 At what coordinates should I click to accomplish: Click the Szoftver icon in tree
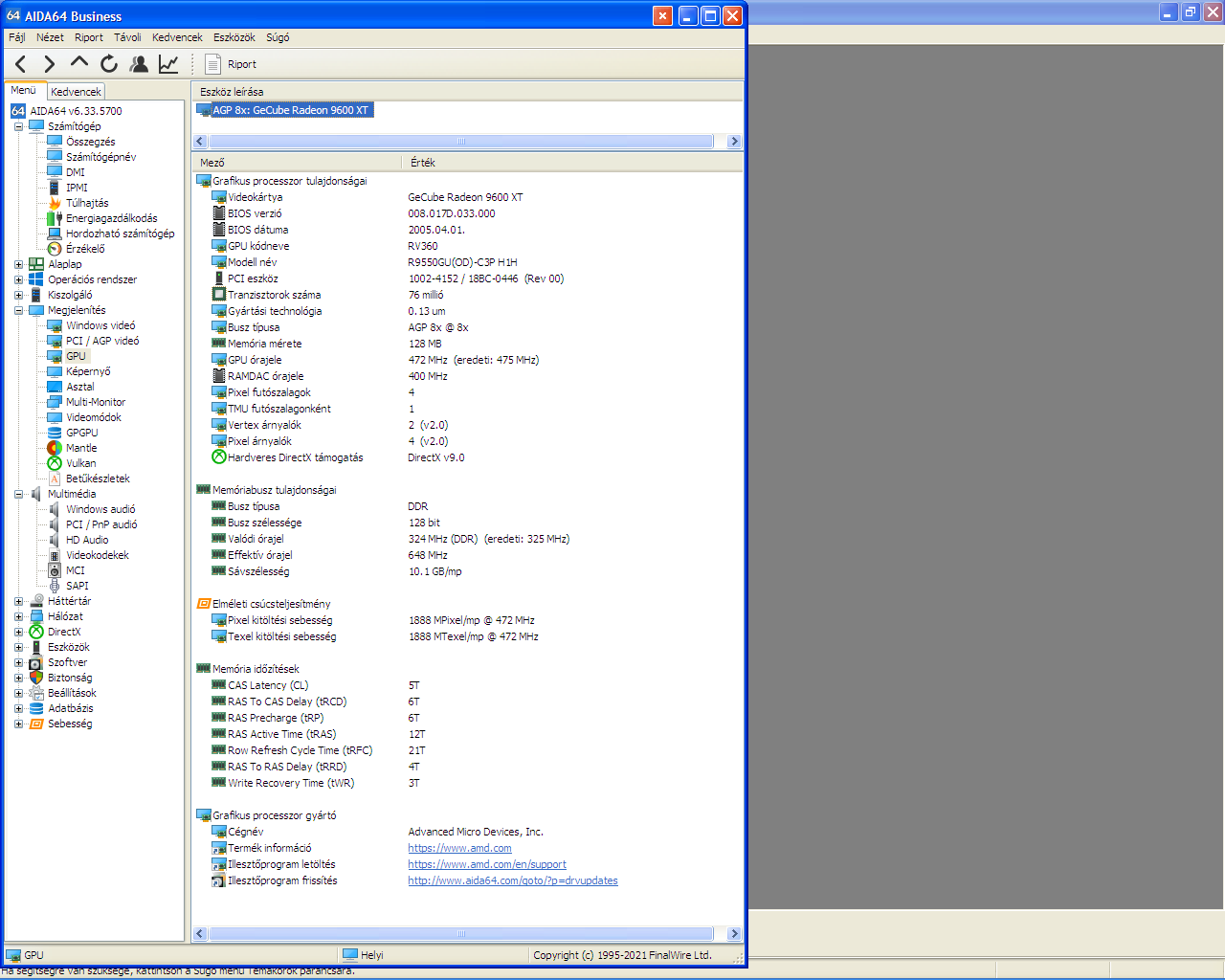36,662
